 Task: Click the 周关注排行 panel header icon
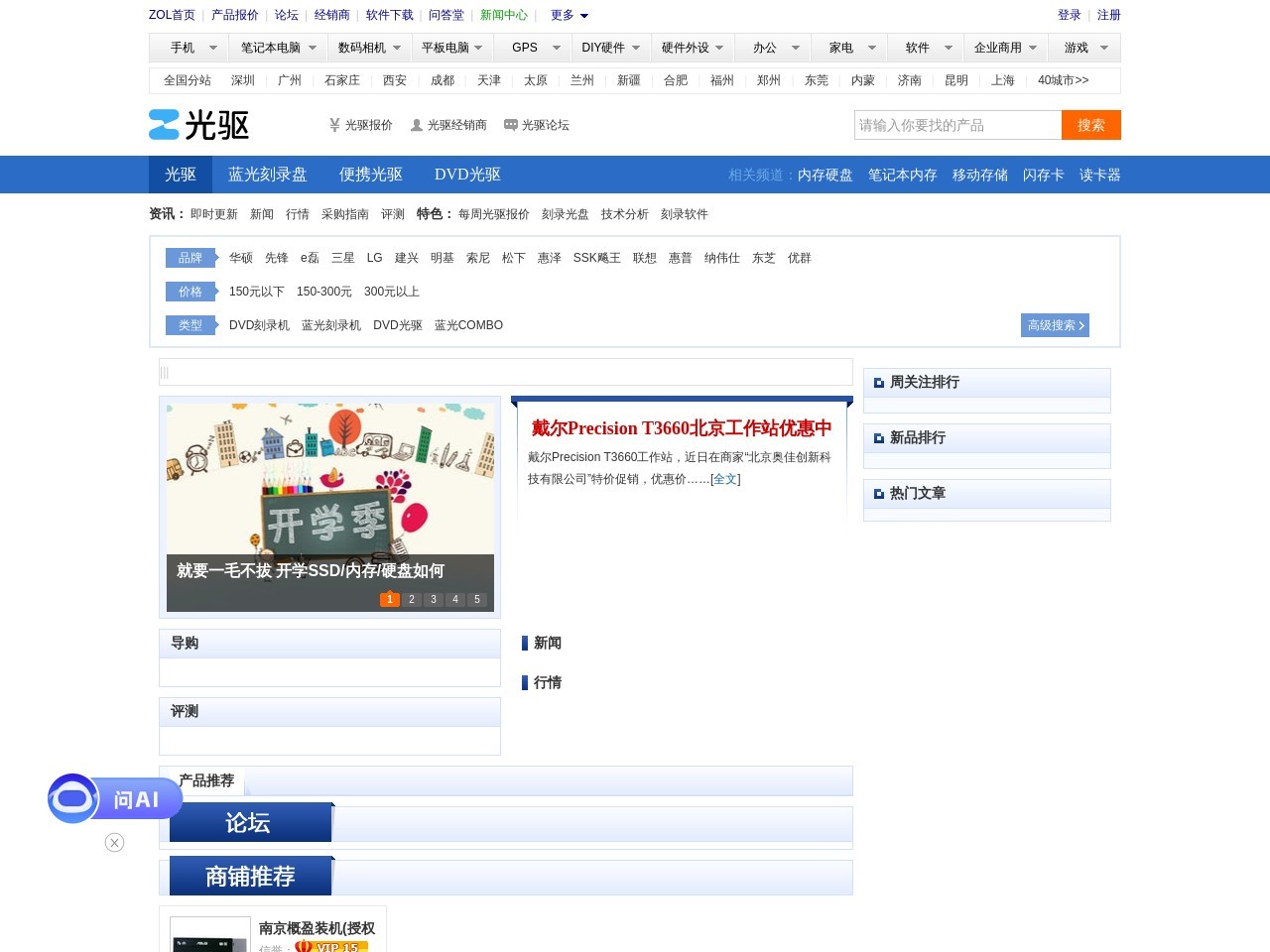878,382
